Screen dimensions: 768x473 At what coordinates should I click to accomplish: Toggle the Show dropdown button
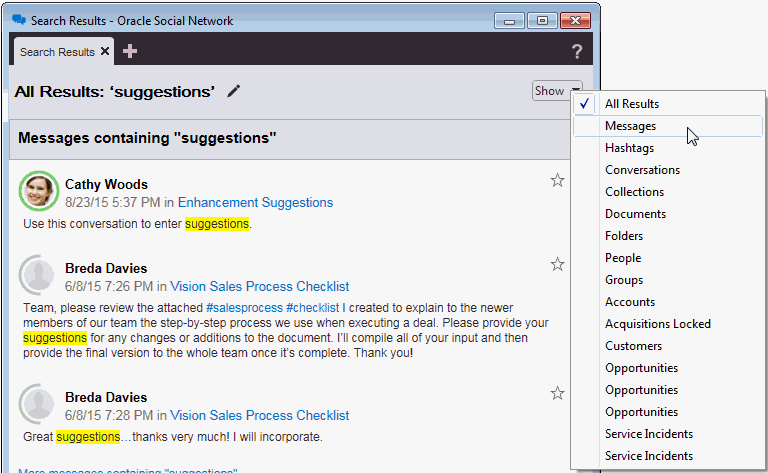click(557, 91)
